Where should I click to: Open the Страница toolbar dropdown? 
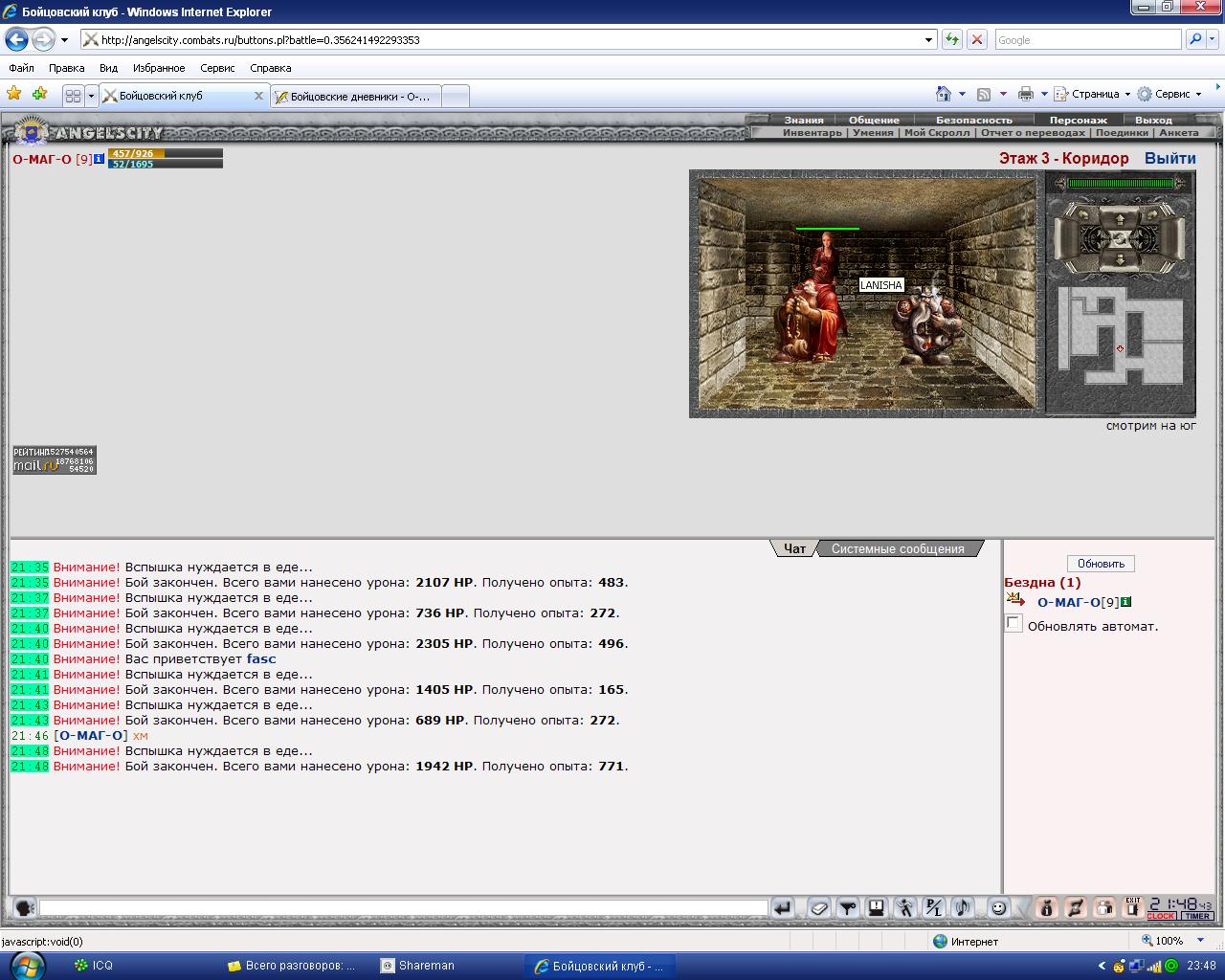(1092, 94)
